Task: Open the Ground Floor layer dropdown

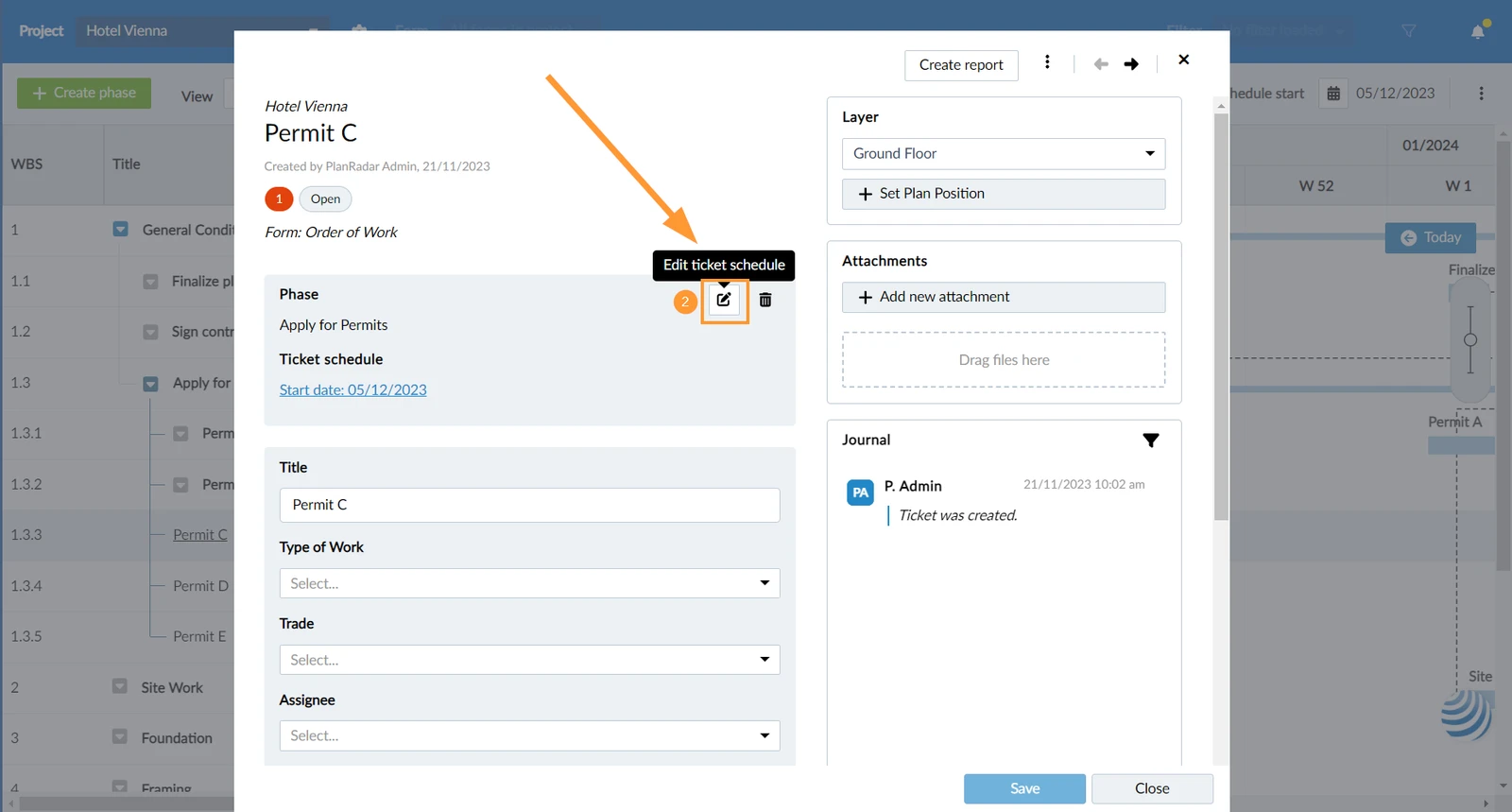Action: click(x=1004, y=154)
